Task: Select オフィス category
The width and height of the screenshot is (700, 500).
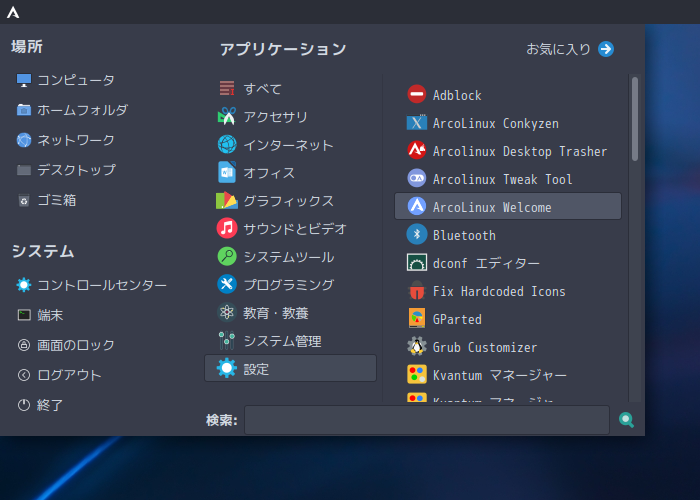Action: click(x=290, y=173)
